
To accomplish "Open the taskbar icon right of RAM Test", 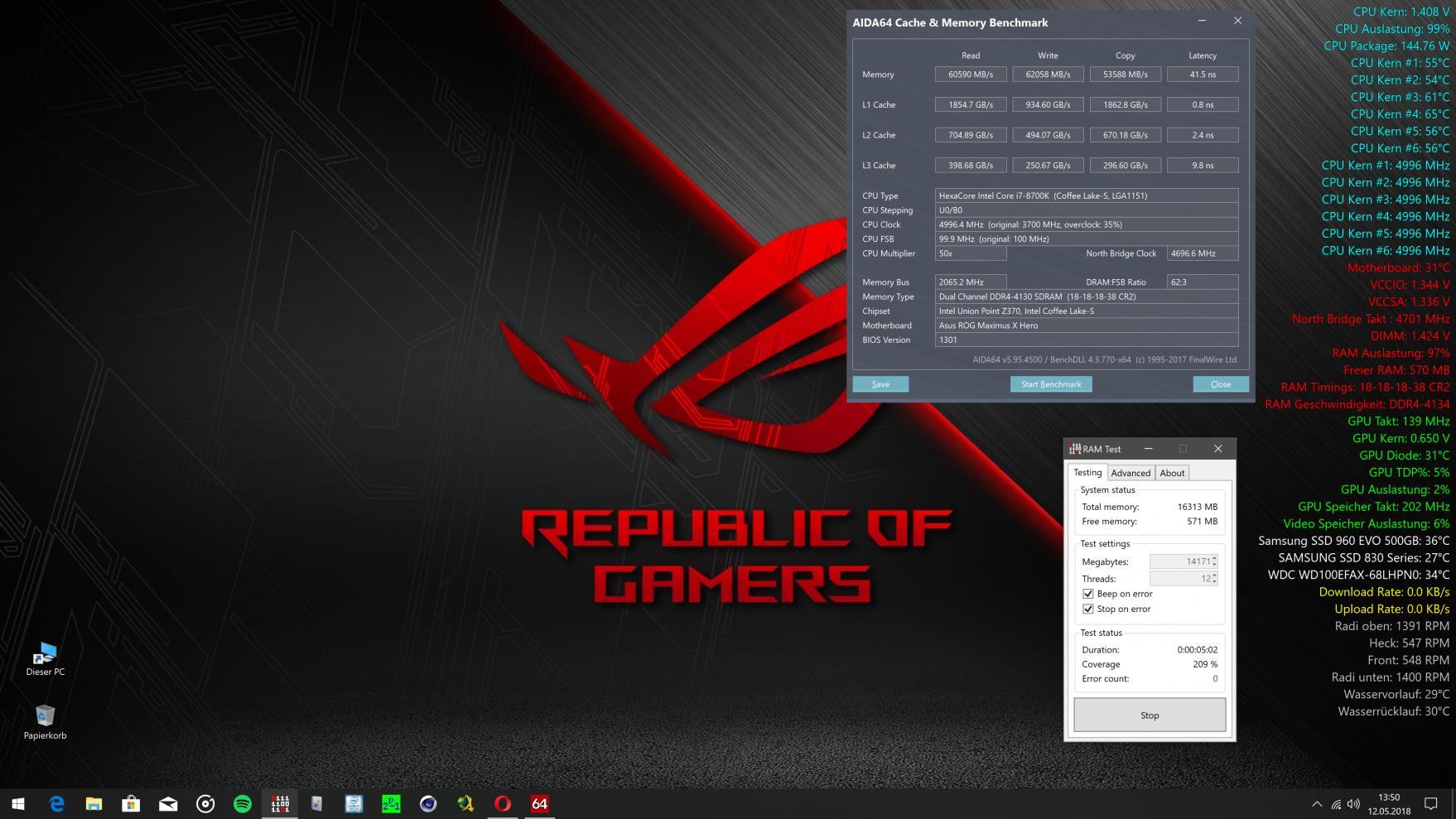I will (316, 803).
